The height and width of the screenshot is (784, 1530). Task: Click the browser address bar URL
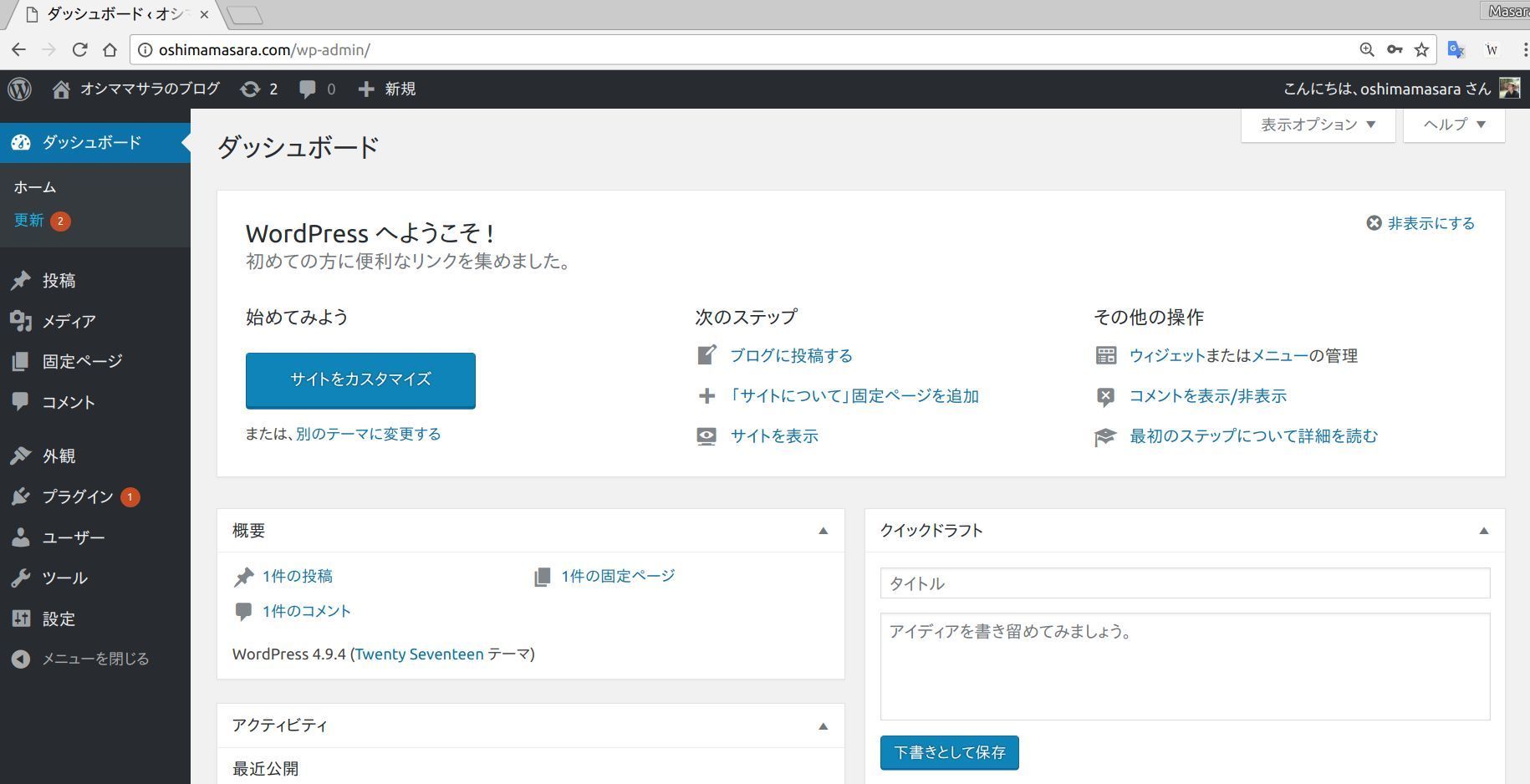coord(264,50)
